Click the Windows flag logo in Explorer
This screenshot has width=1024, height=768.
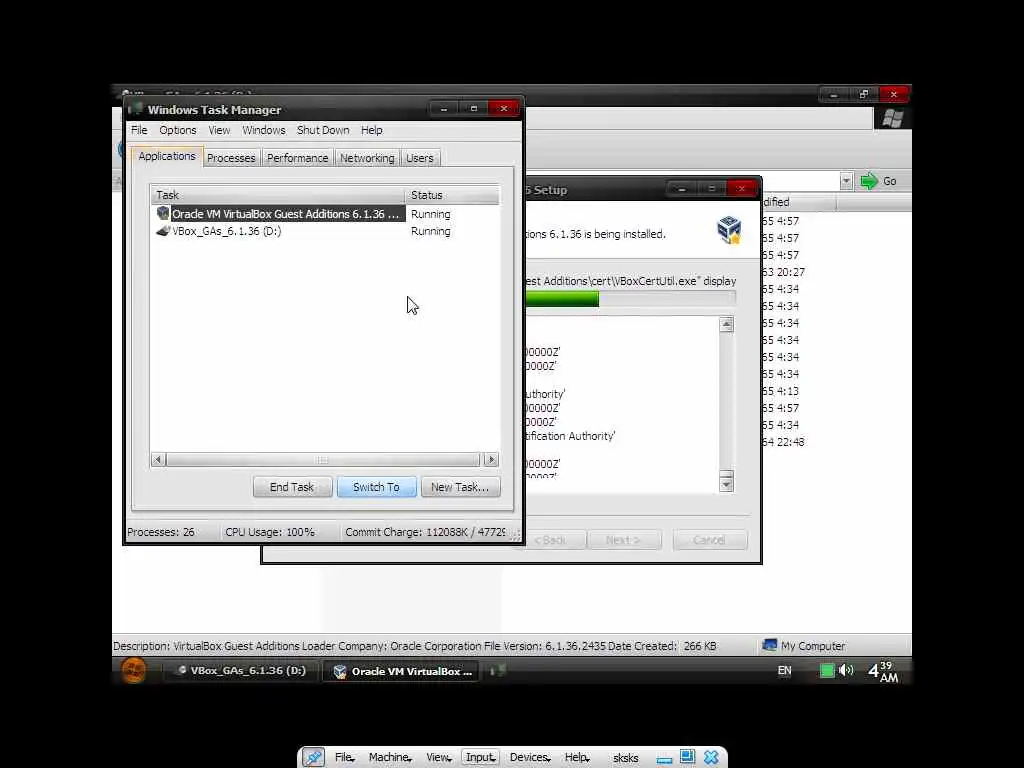click(x=892, y=118)
